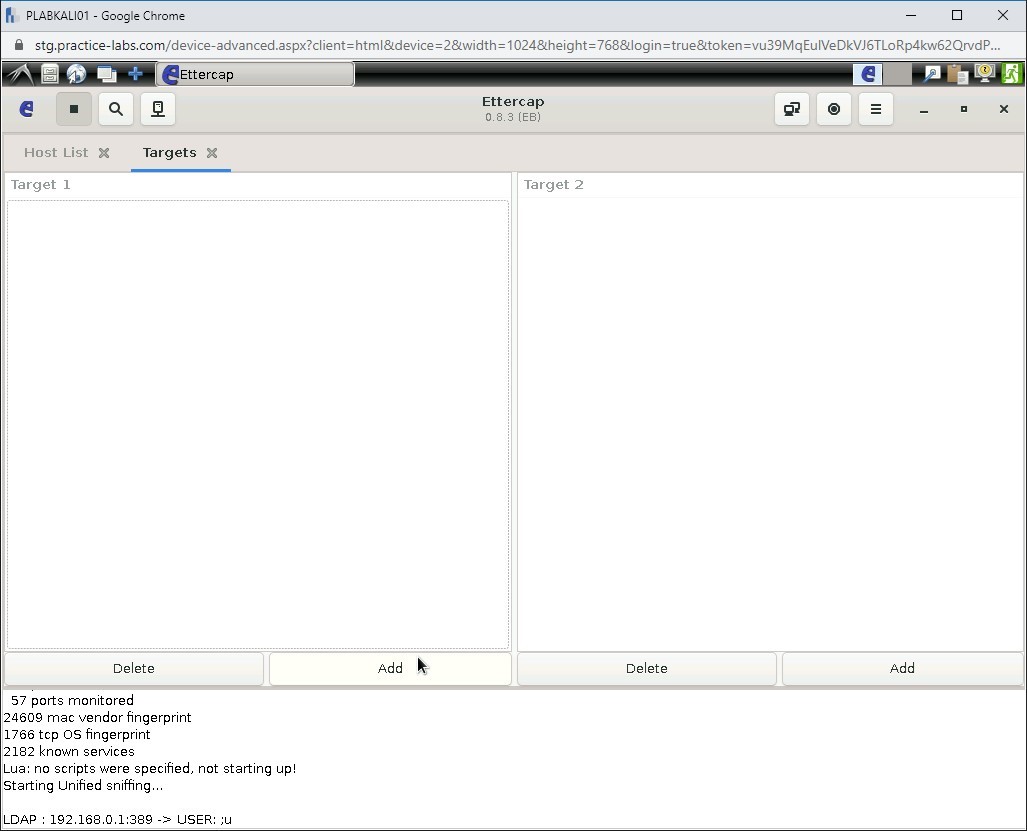This screenshot has height=831, width=1027.
Task: Open MITM menu with dual-computer icon
Action: click(x=791, y=109)
